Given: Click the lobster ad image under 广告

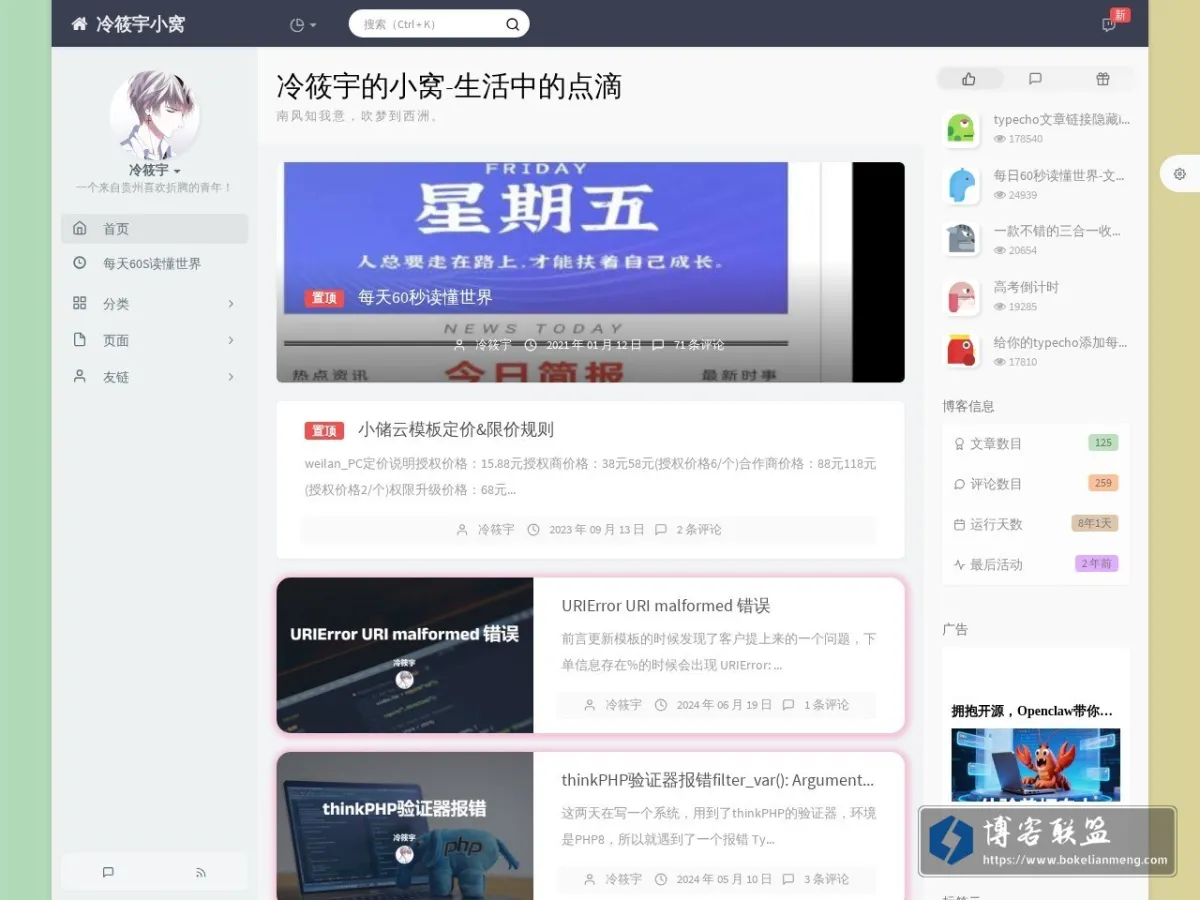Looking at the screenshot, I should (x=1035, y=765).
